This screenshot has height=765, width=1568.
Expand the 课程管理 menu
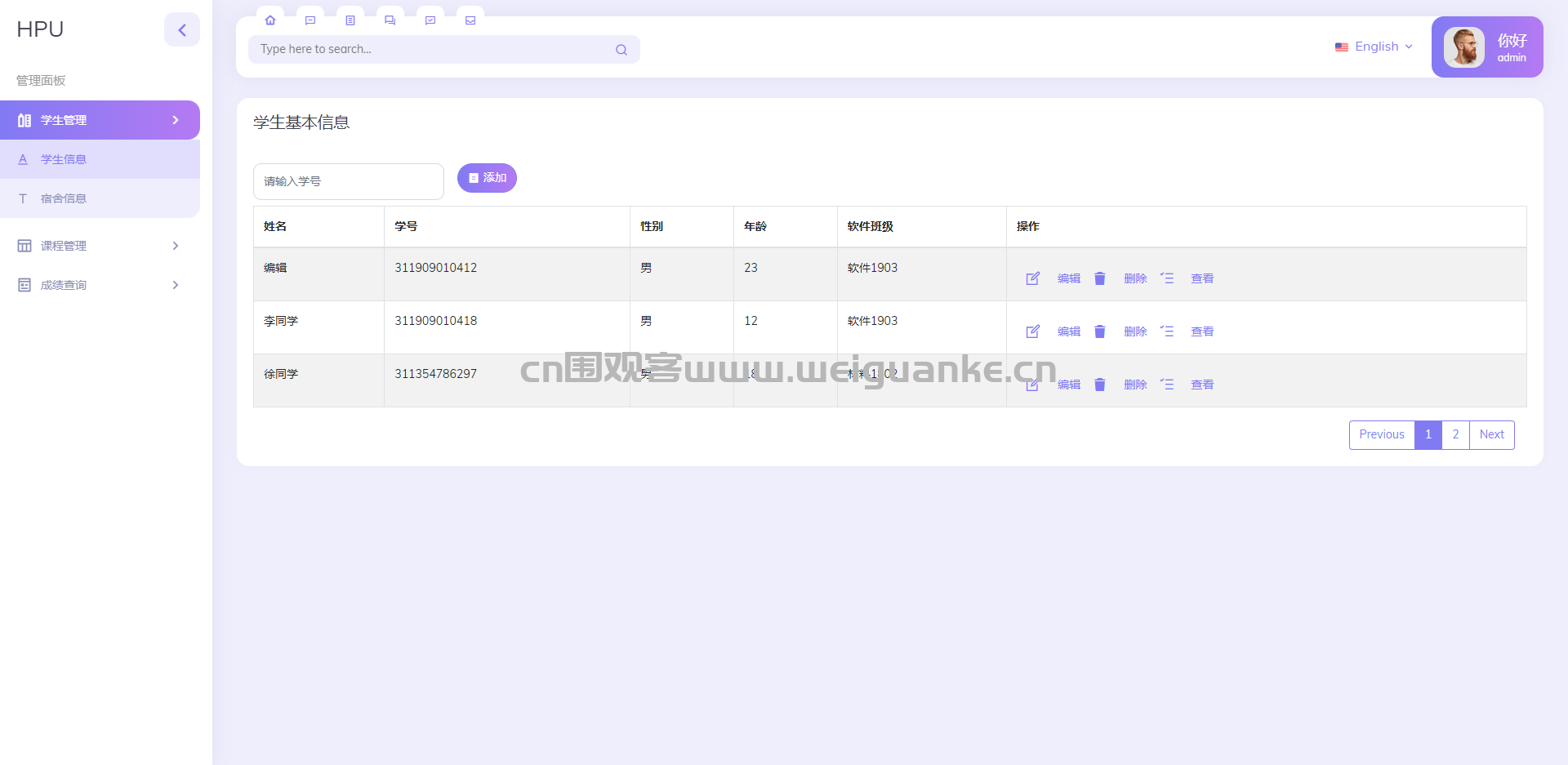pos(100,246)
